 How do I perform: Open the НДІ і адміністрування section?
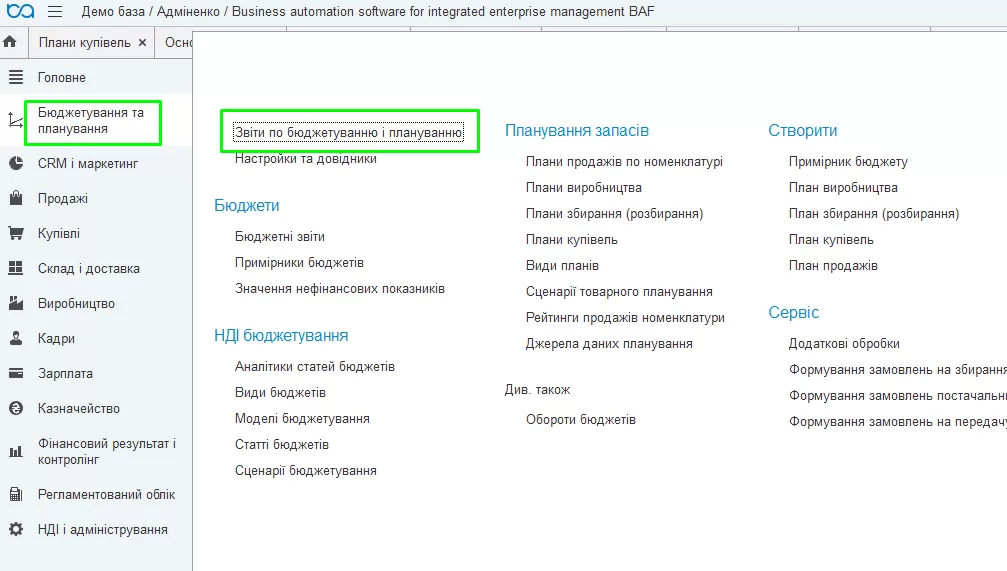tap(103, 530)
